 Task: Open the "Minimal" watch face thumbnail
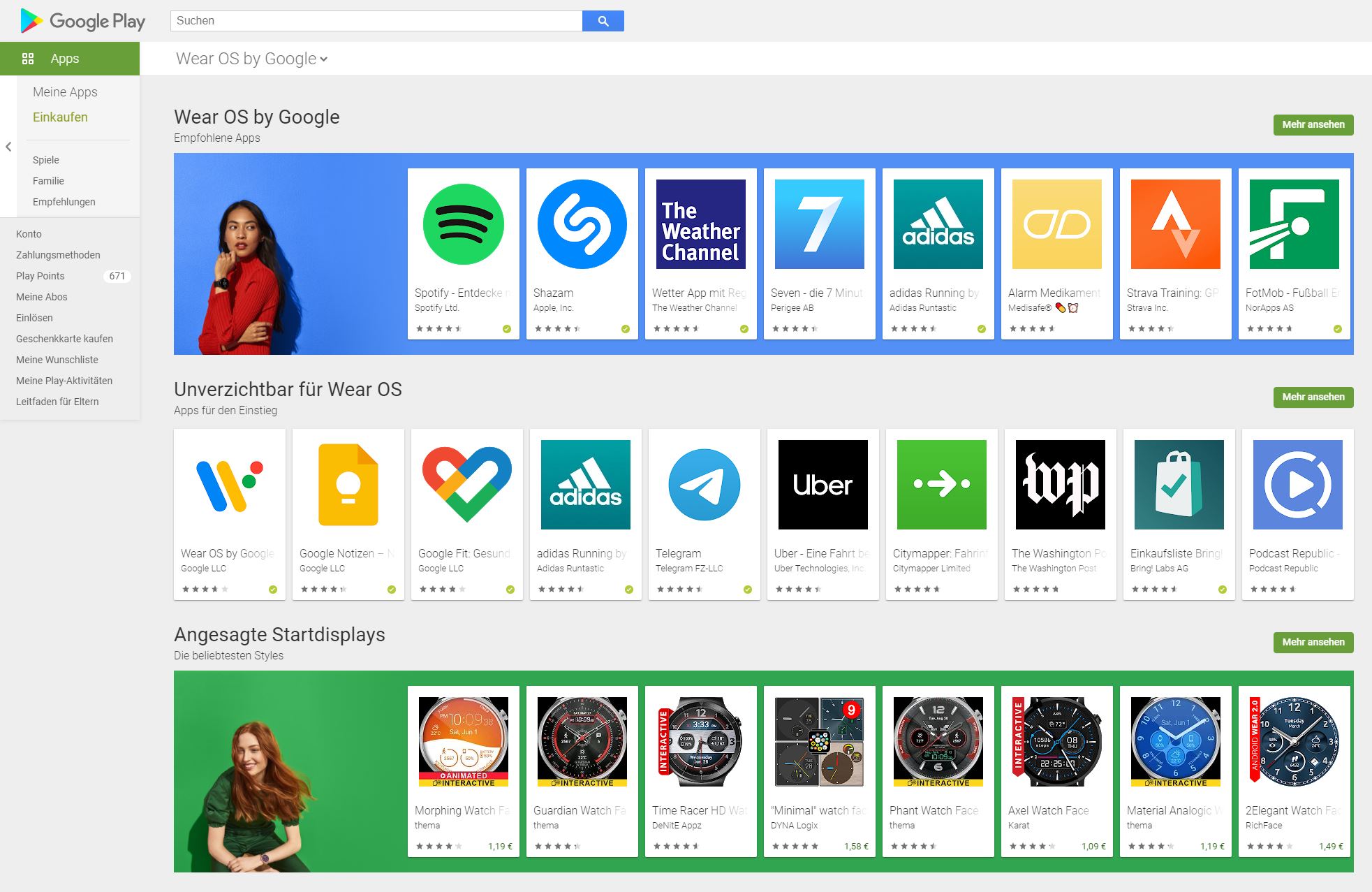pyautogui.click(x=820, y=742)
